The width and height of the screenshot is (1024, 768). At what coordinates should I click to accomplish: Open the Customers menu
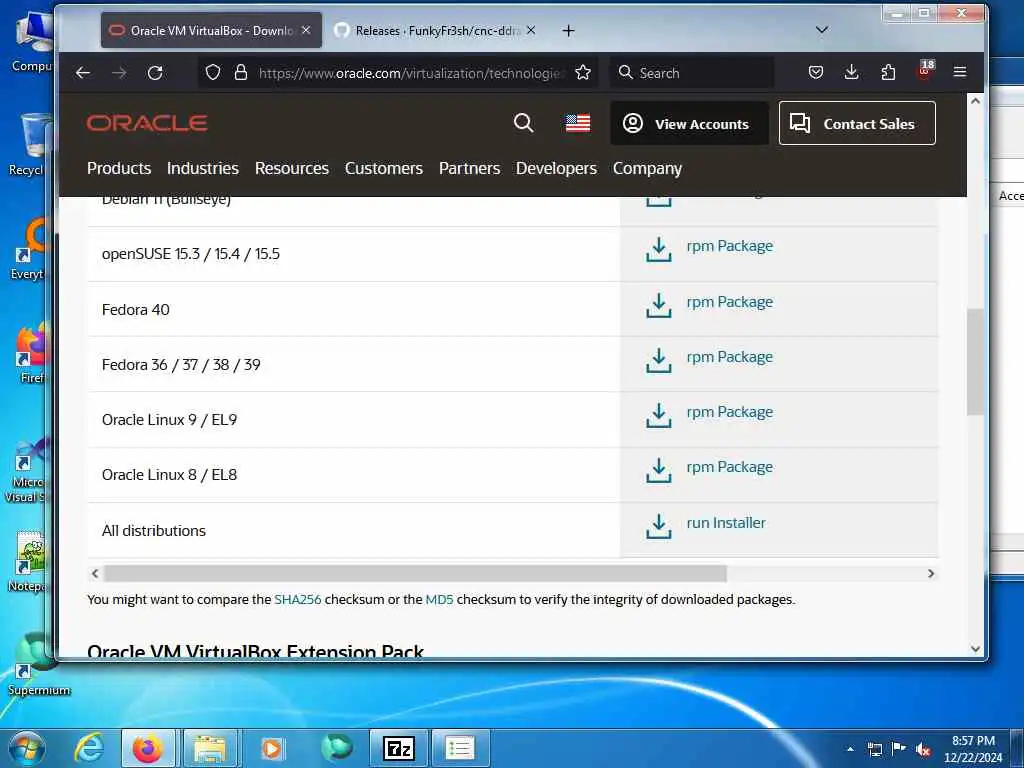[x=384, y=168]
